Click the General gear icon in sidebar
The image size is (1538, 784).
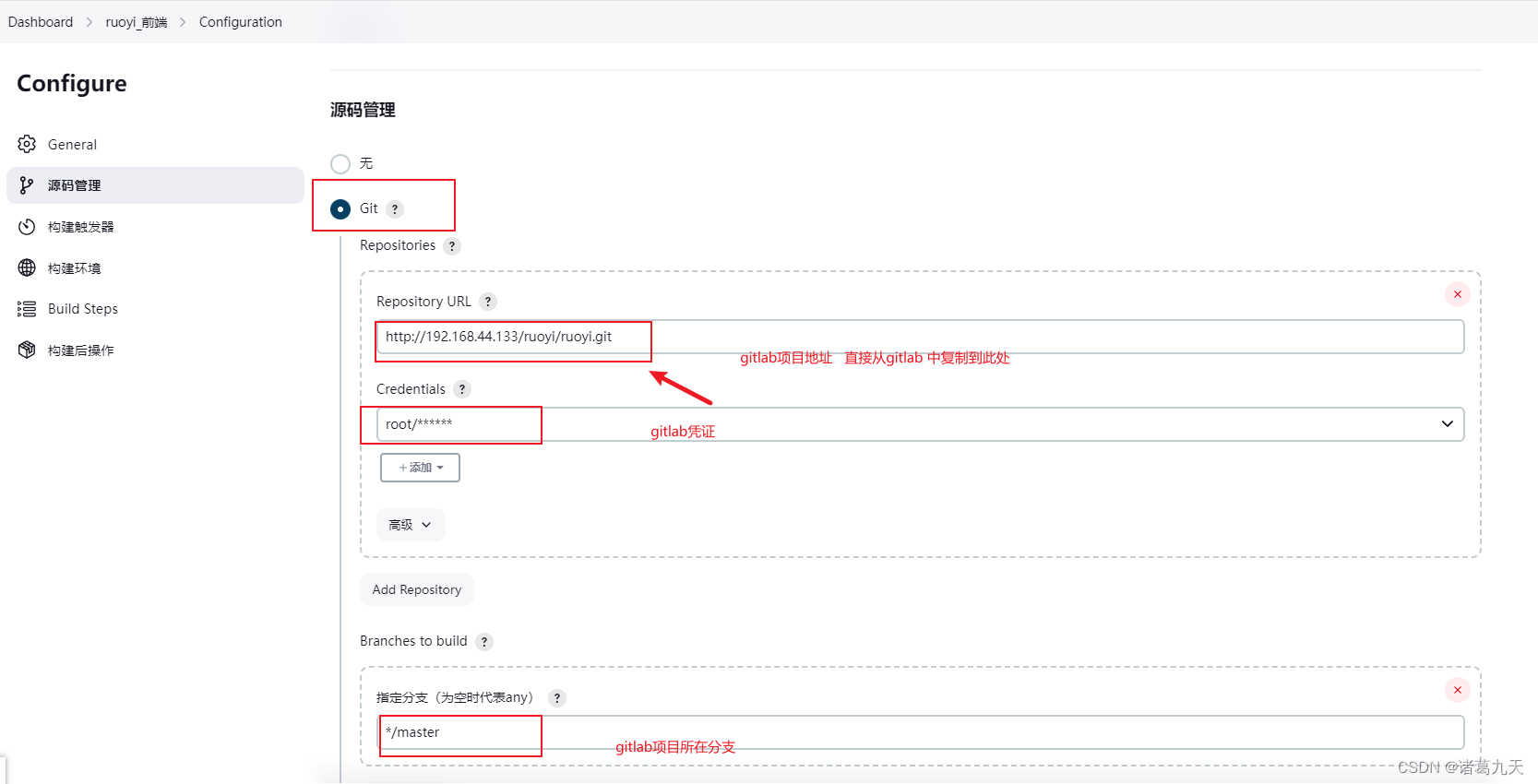(x=27, y=144)
